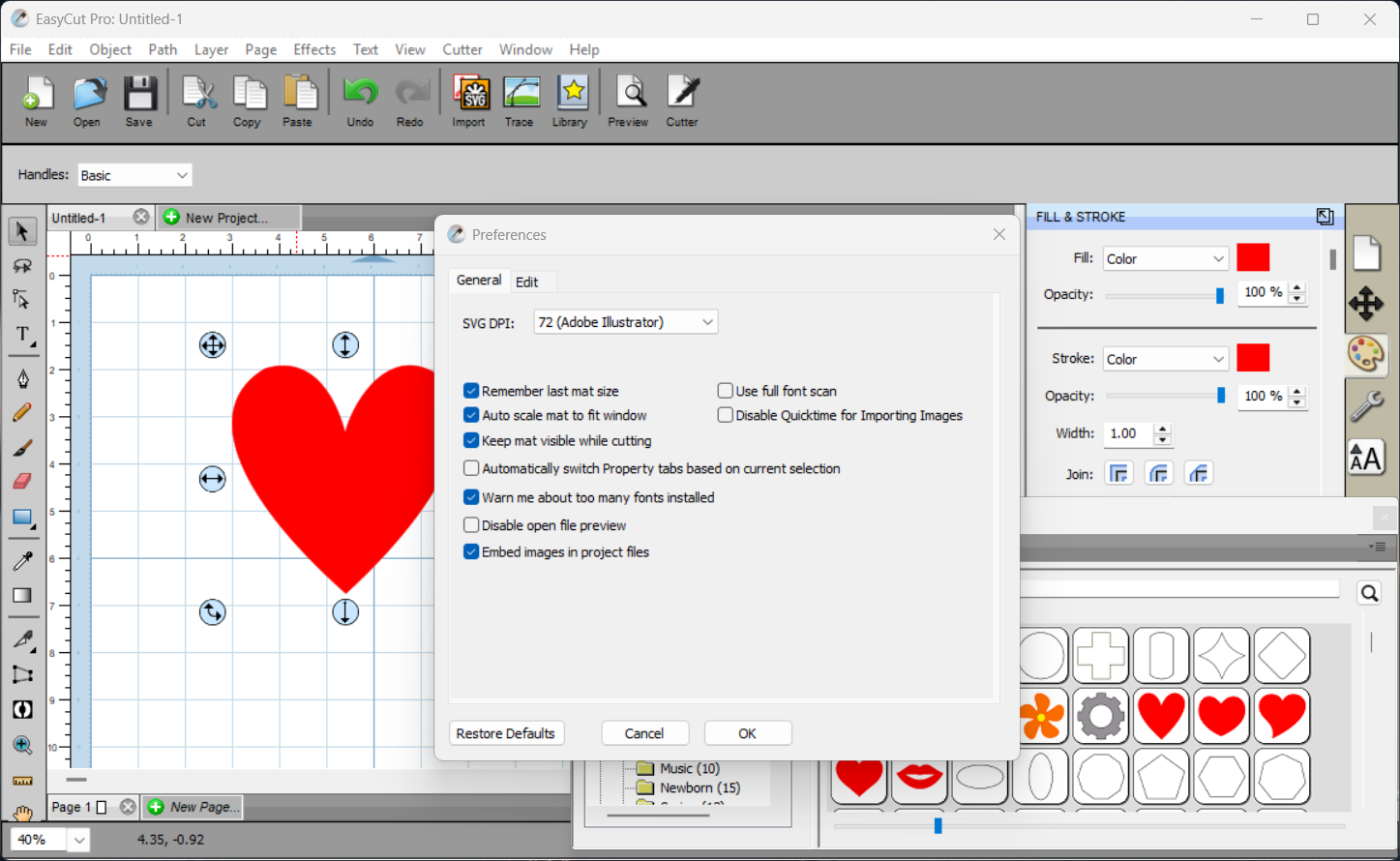Select the Brush tool

point(22,447)
